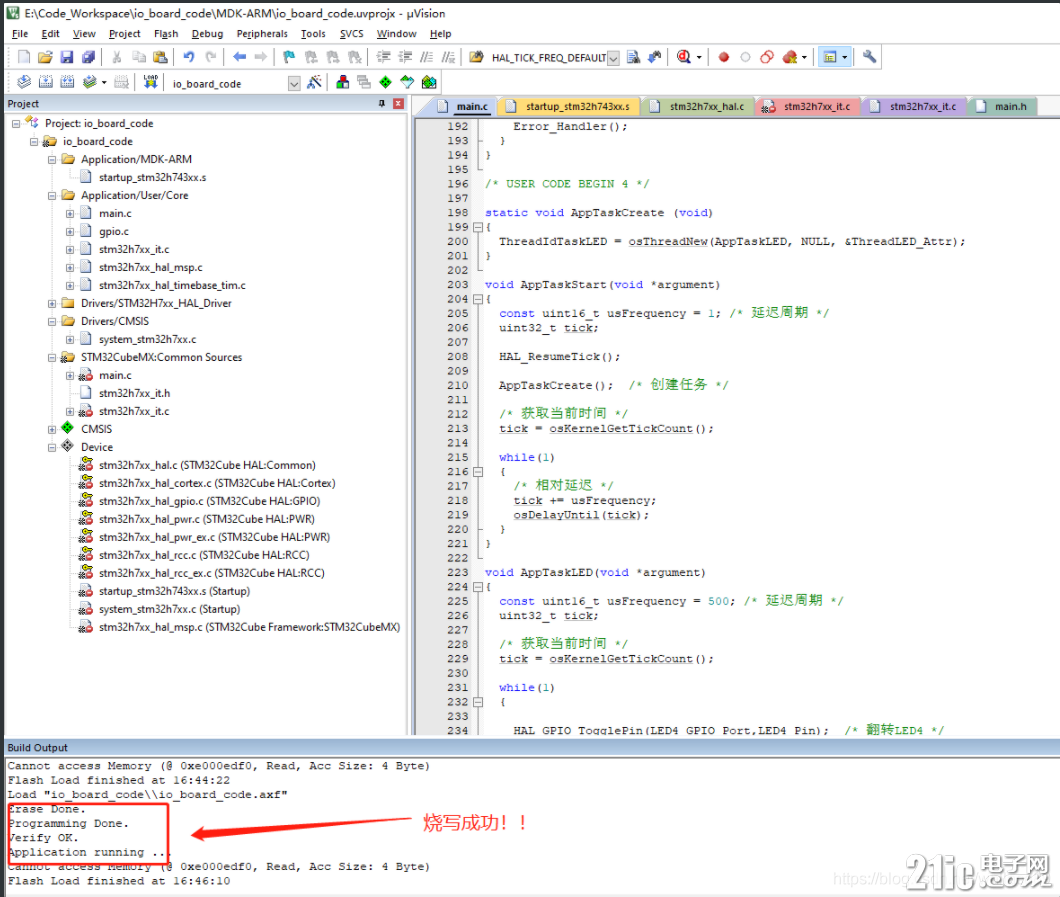Fold AppTaskStart function at line 204
The height and width of the screenshot is (897, 1060).
pos(478,299)
